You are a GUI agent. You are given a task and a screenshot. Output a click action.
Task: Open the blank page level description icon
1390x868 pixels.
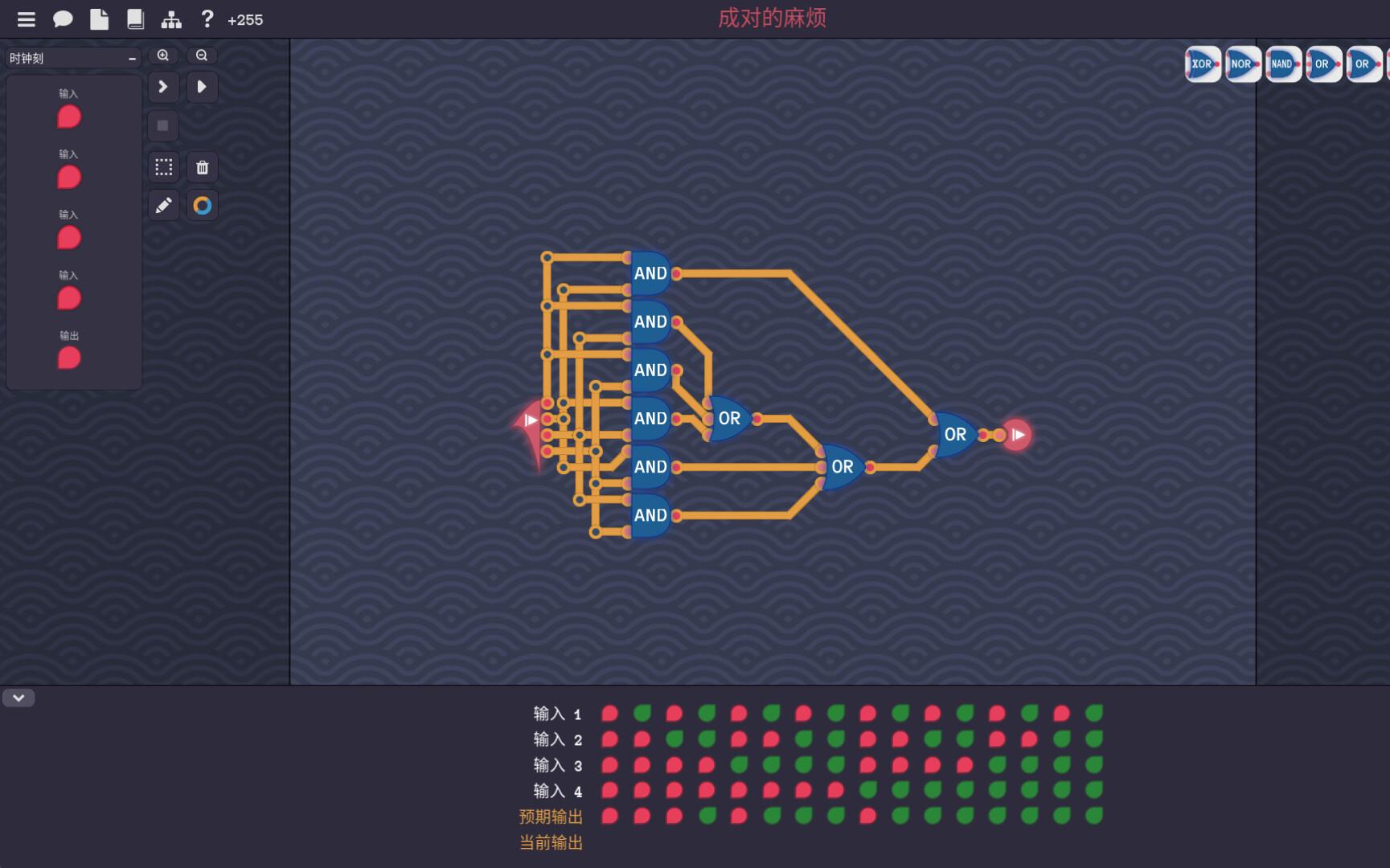point(99,19)
